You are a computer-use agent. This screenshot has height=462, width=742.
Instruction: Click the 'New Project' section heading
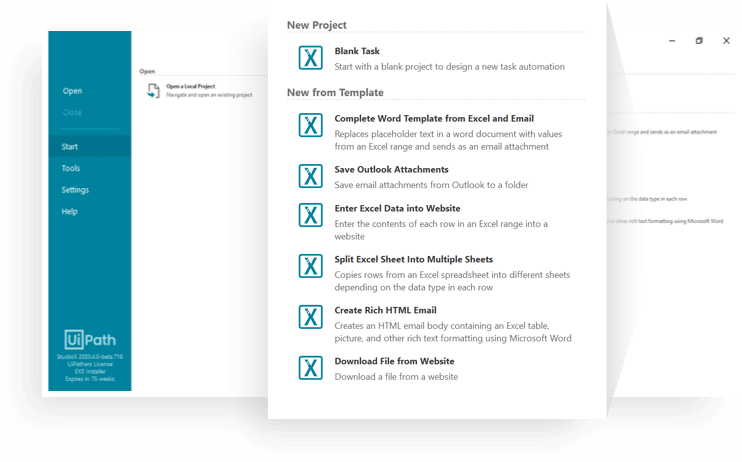click(x=317, y=25)
